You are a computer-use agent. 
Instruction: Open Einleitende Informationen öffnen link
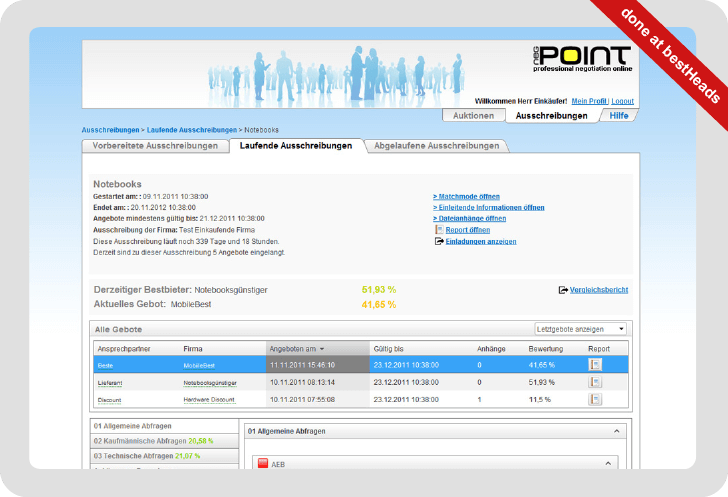tap(489, 208)
